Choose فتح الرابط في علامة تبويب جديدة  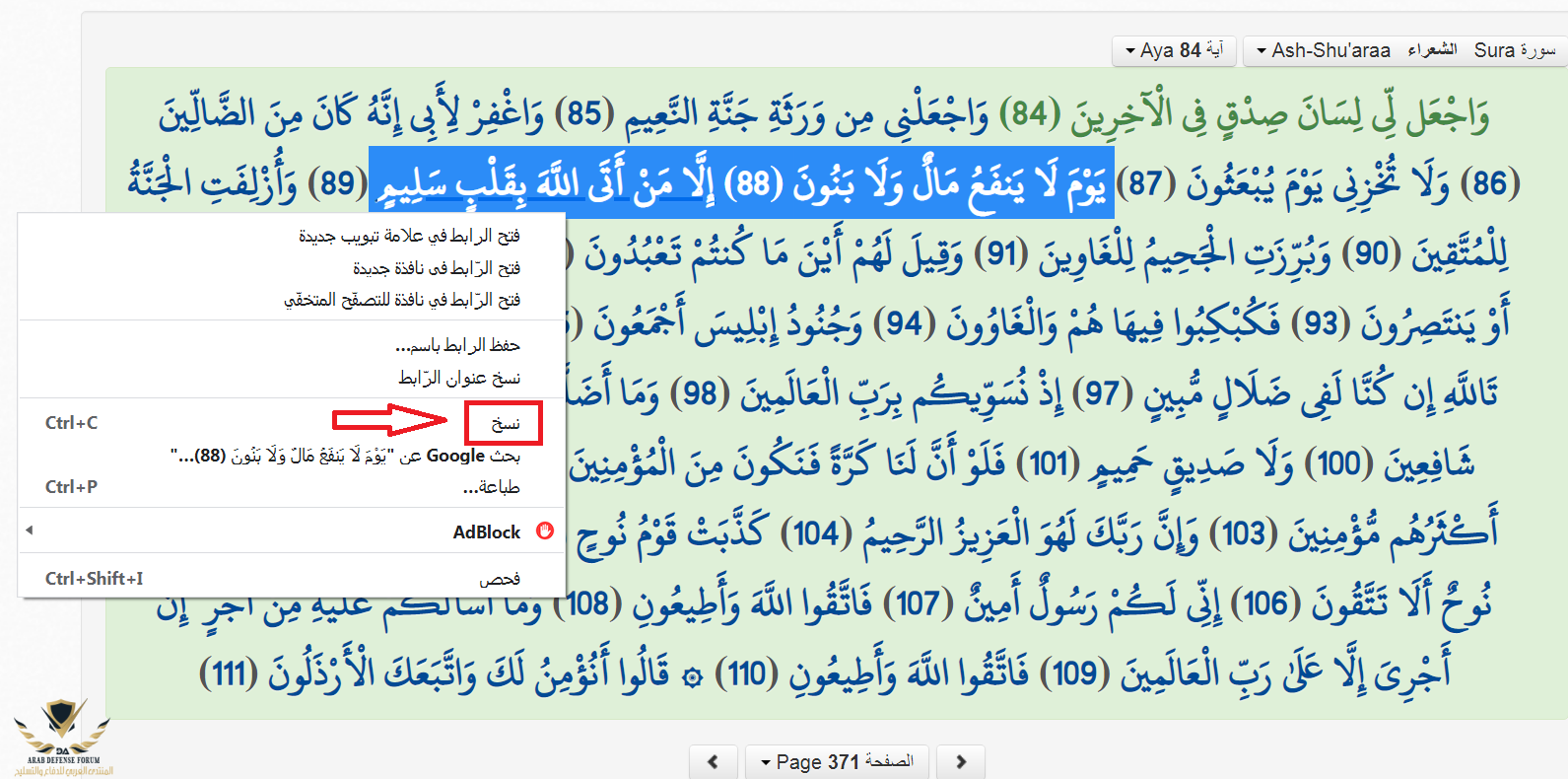[409, 236]
